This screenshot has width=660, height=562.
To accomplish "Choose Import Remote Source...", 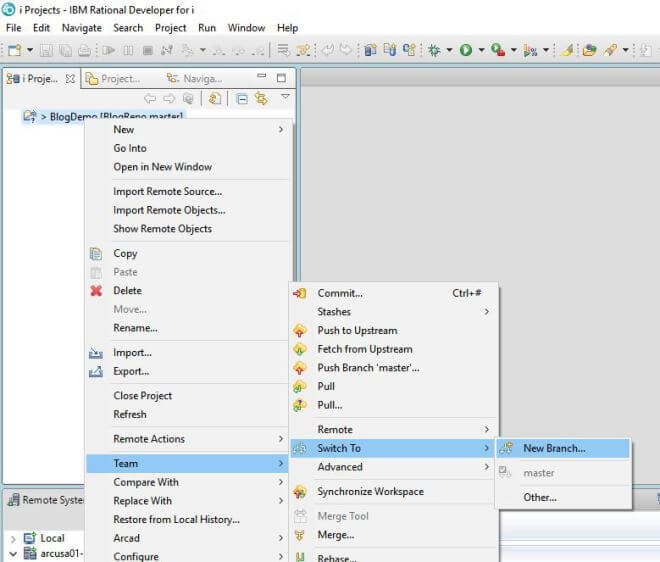I will 187,192.
